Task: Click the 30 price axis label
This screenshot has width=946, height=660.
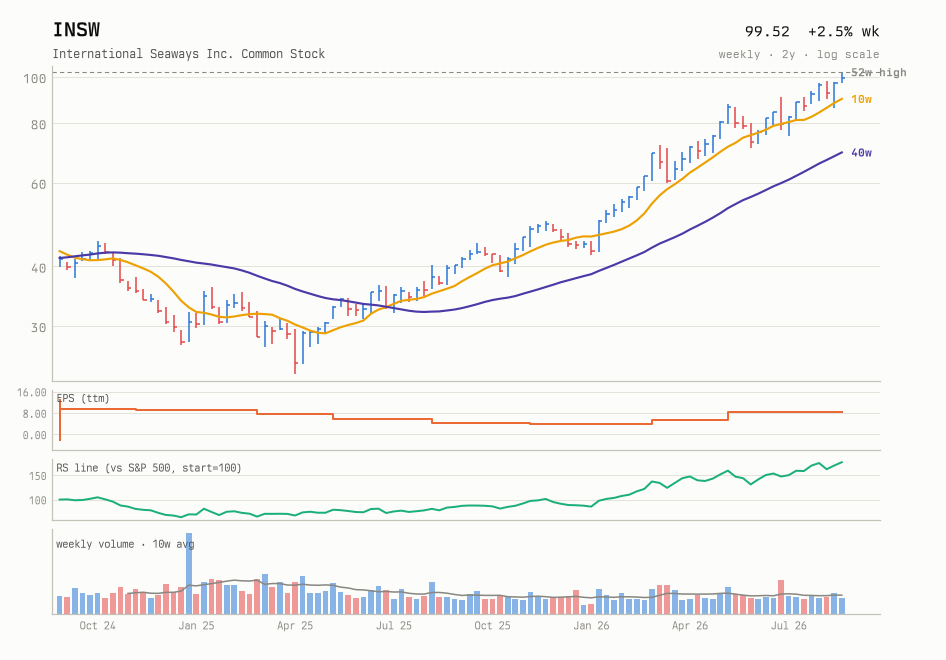Action: click(x=38, y=328)
